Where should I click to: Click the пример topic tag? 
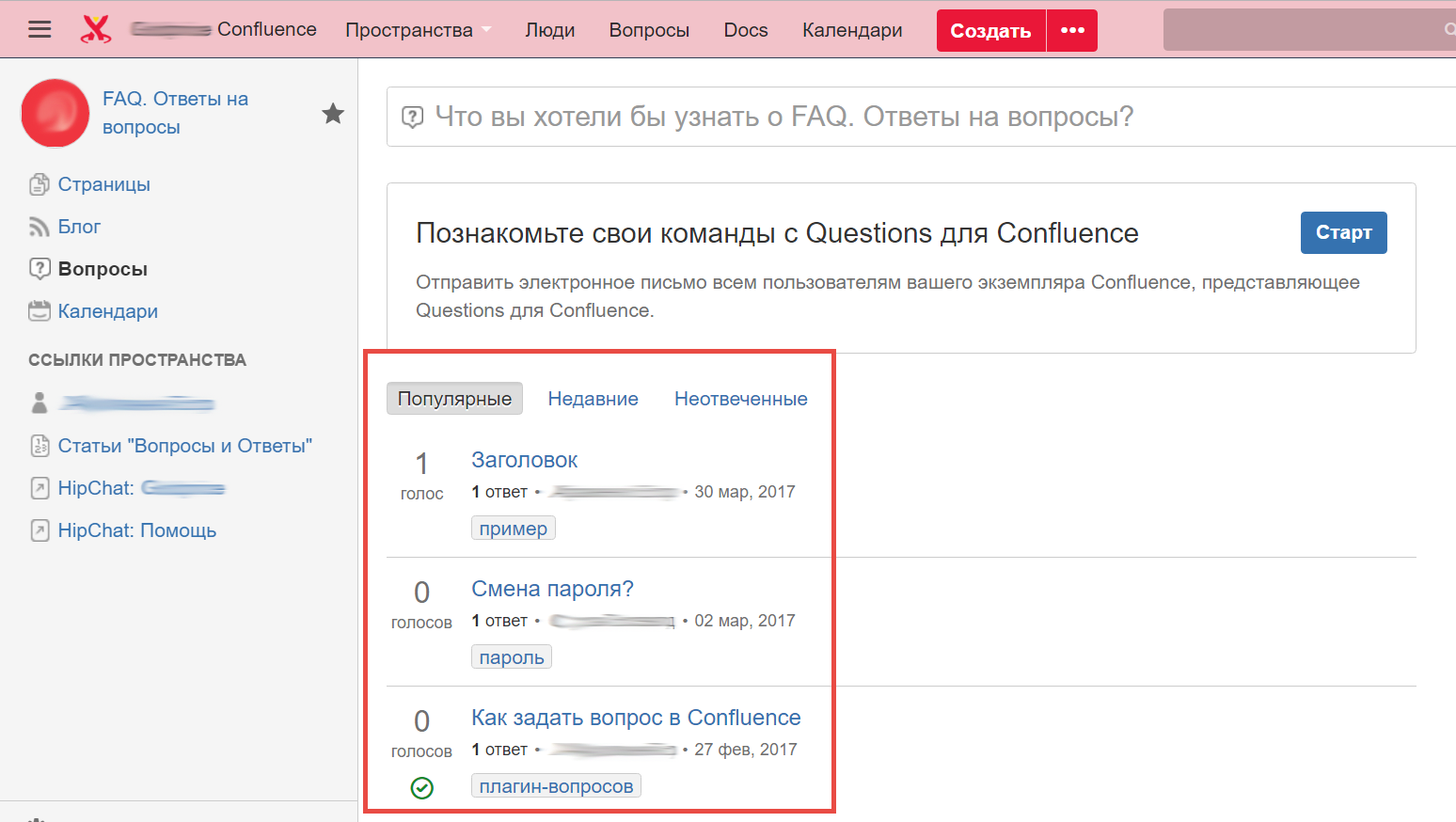point(514,529)
